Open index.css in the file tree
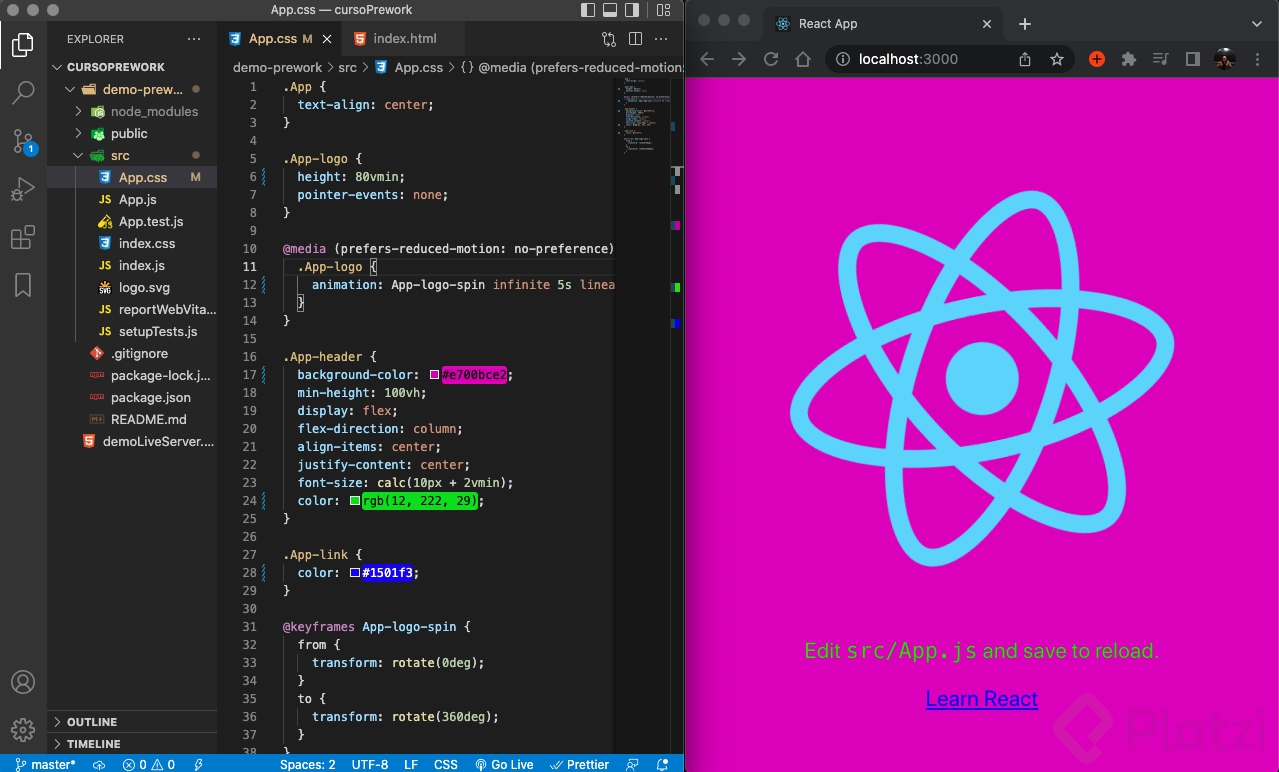Image resolution: width=1279 pixels, height=772 pixels. 147,244
